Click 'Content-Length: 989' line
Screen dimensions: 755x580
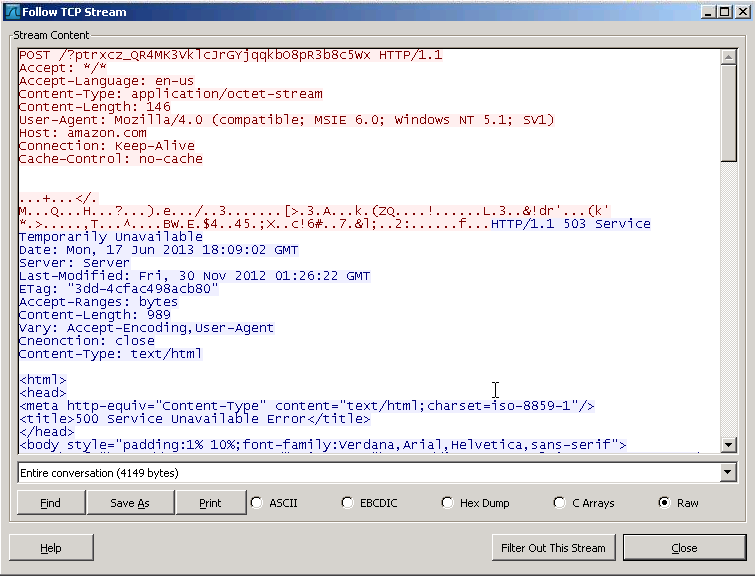point(95,315)
